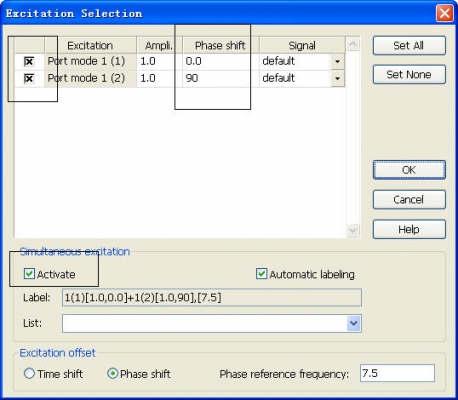Select the Port mode 1 (1) row name
This screenshot has width=458, height=400.
(86, 61)
